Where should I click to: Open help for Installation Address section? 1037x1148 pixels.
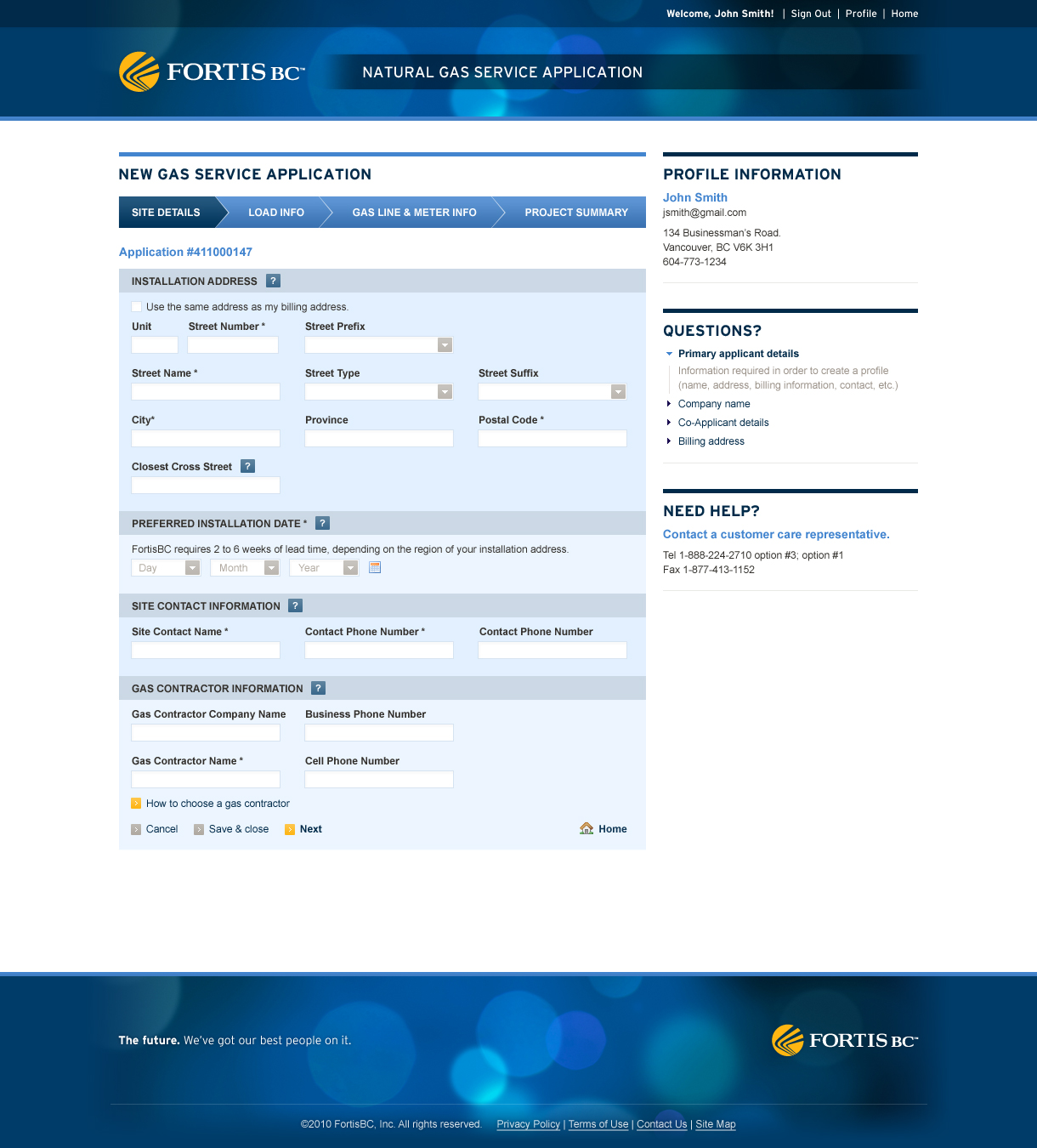273,281
